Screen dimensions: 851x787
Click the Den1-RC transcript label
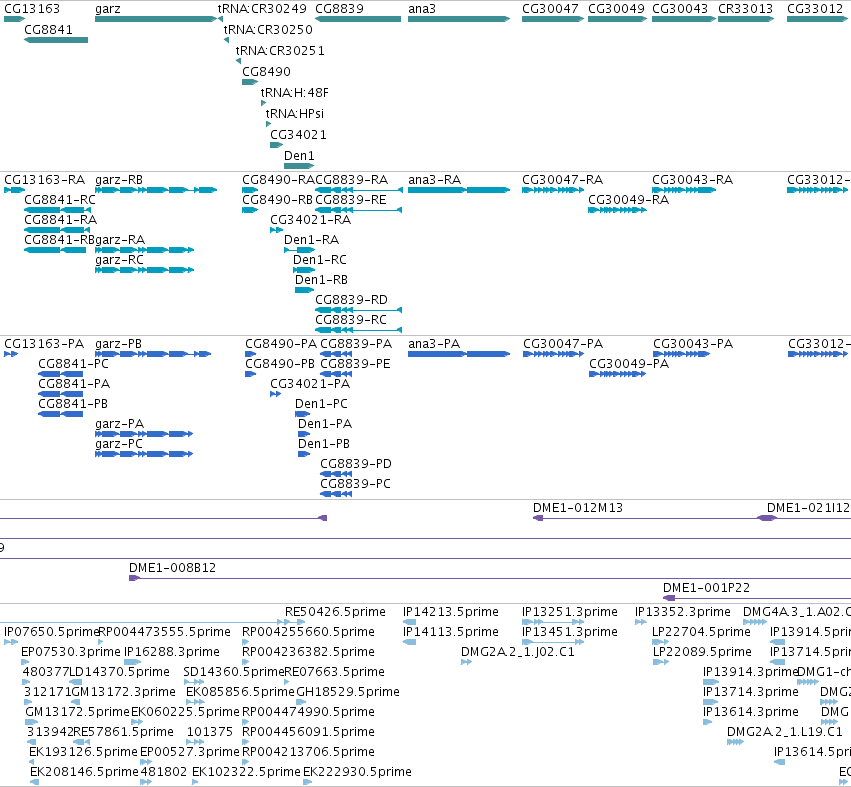320,260
